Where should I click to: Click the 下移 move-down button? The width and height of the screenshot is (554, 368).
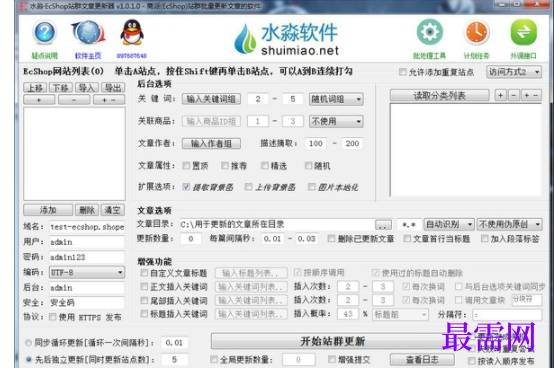(x=61, y=88)
